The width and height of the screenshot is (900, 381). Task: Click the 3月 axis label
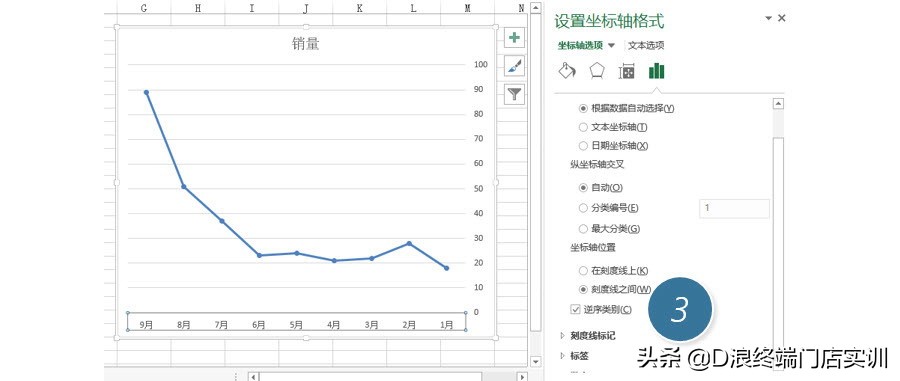point(371,325)
